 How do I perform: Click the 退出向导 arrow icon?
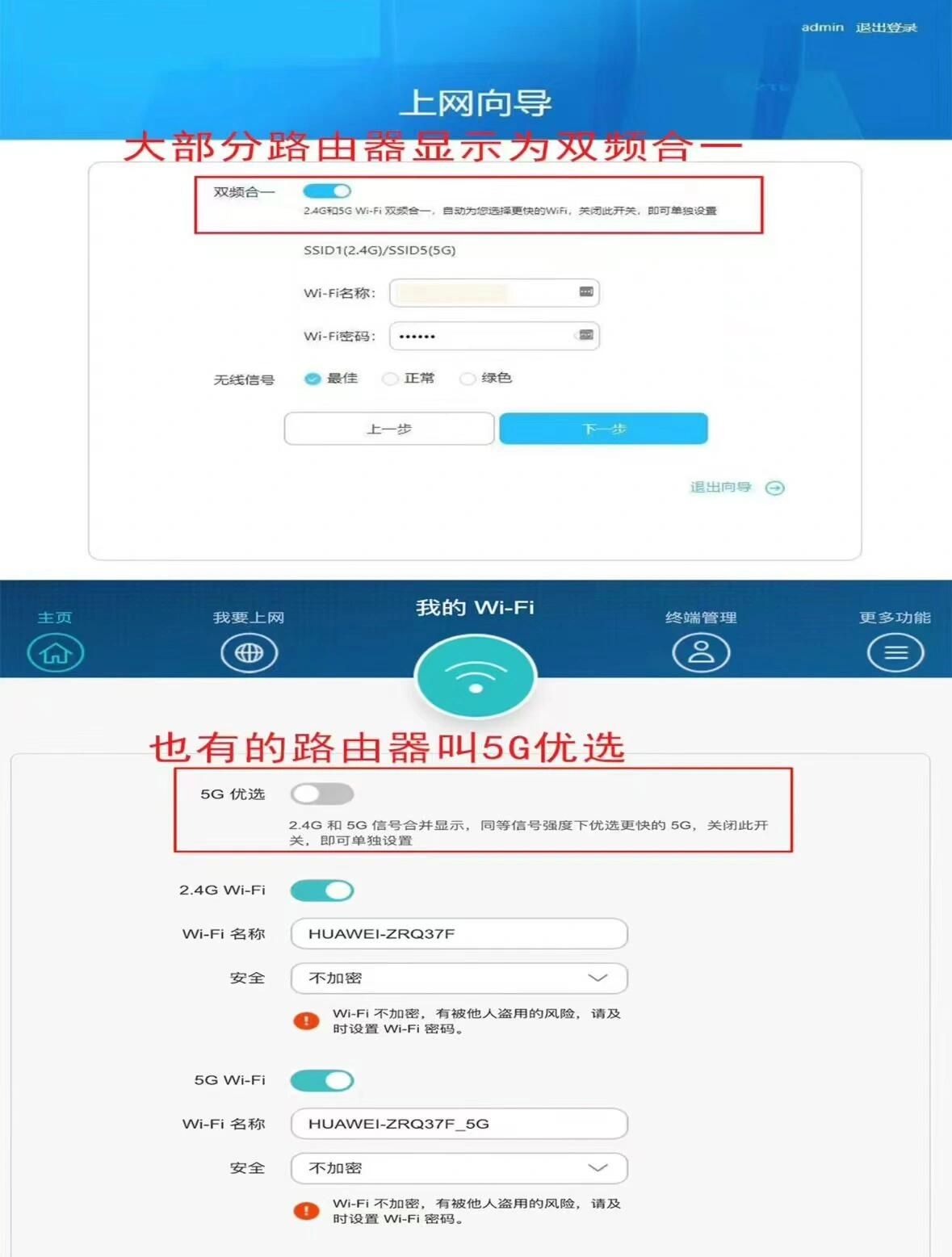774,488
